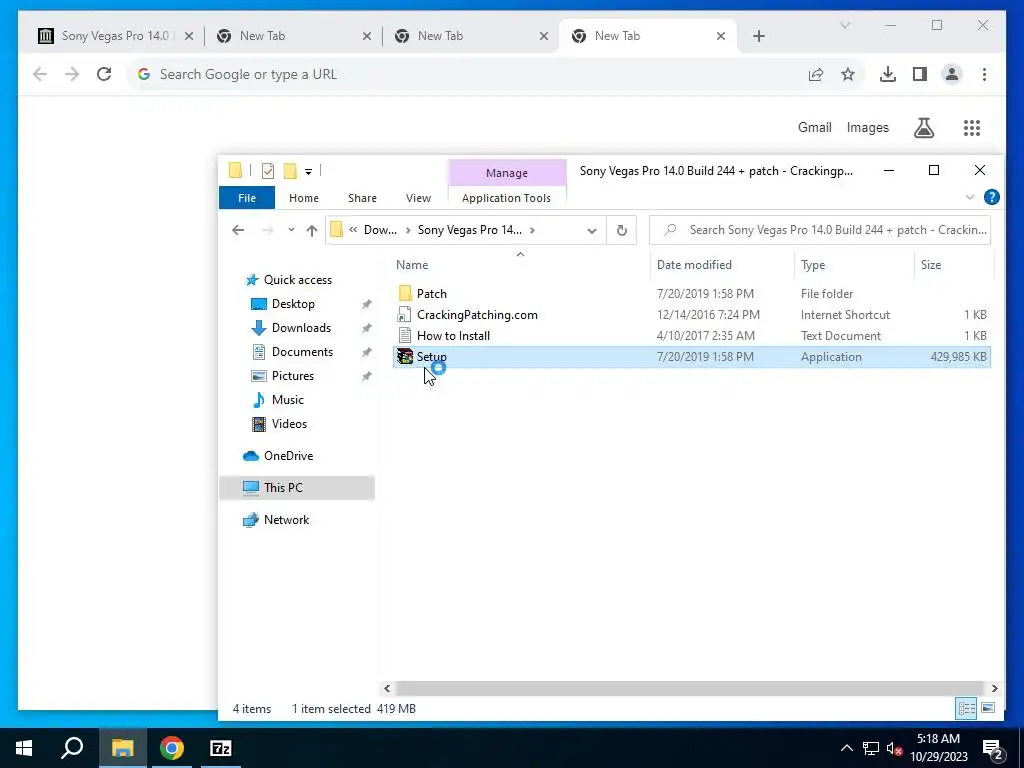
Task: Expand the Dow... breadcrumb chevron
Action: point(408,230)
